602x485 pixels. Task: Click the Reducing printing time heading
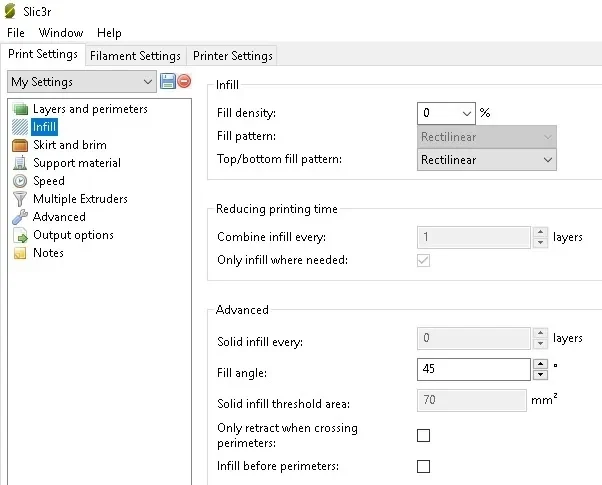[277, 209]
